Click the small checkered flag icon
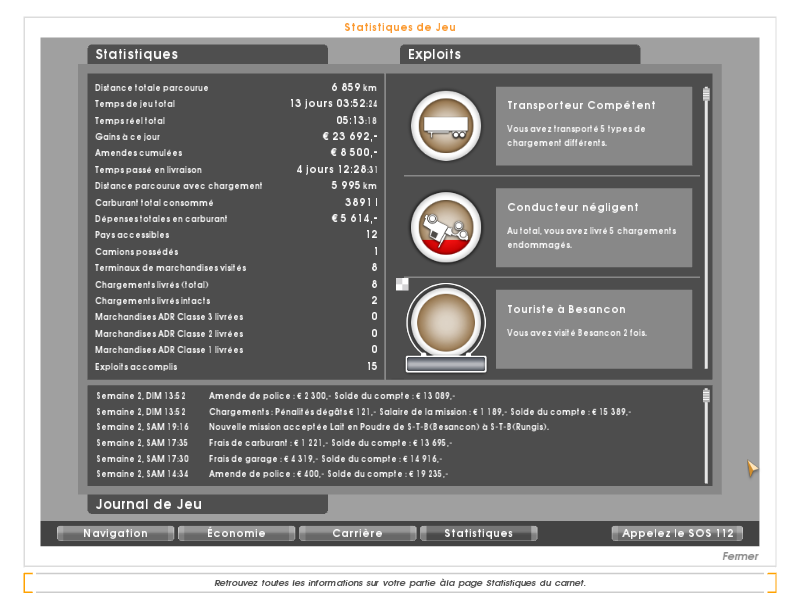 point(402,284)
